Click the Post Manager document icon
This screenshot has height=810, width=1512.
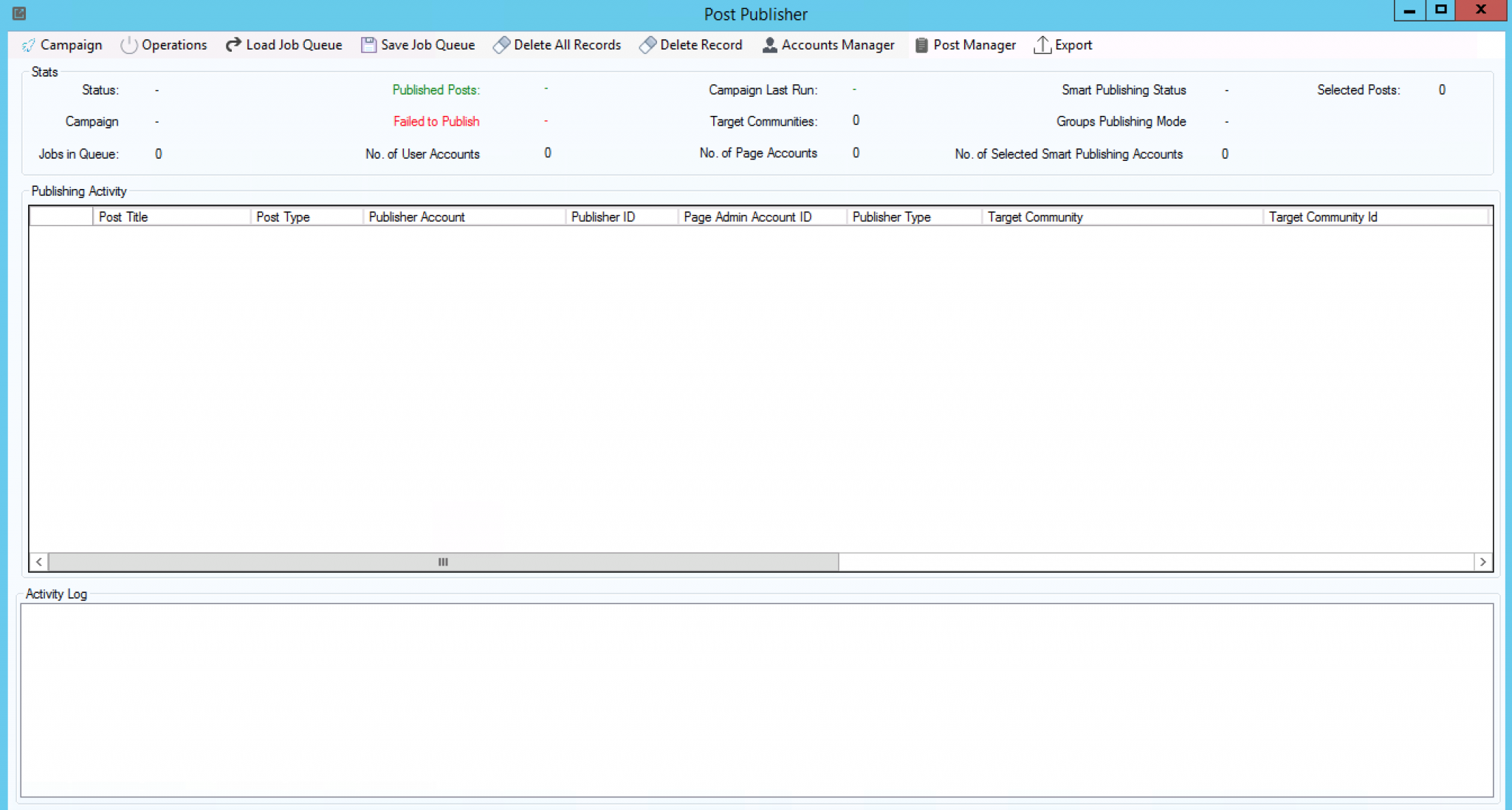coord(920,45)
